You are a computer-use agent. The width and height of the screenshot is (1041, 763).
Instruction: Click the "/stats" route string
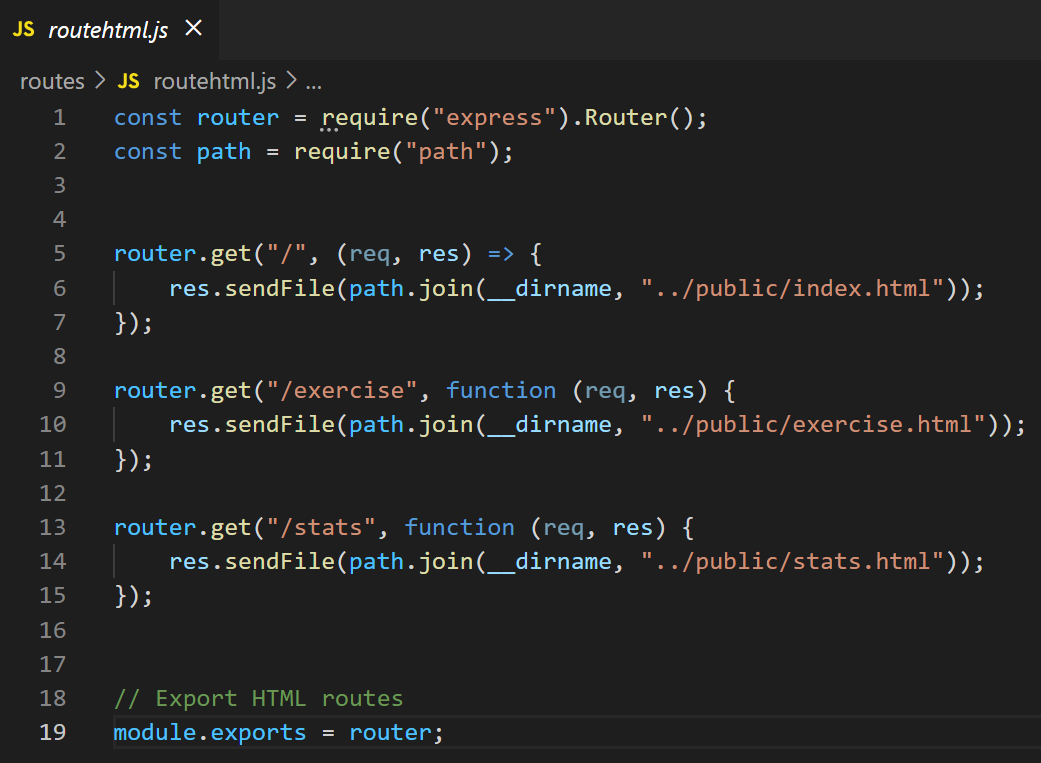tap(321, 527)
